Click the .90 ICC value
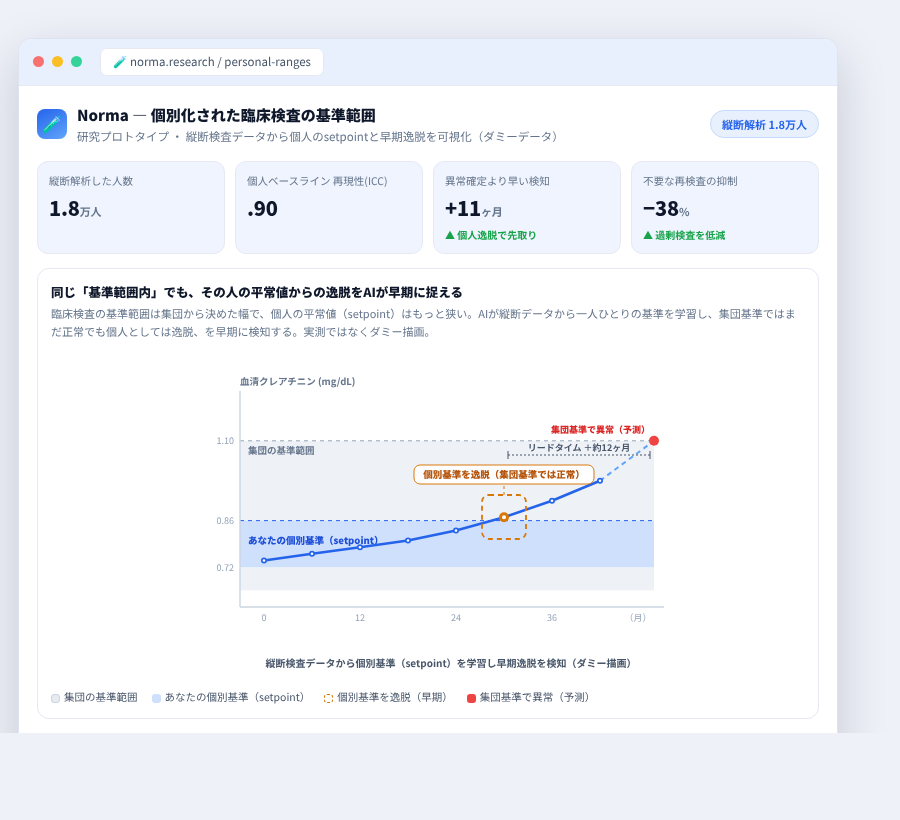Image resolution: width=900 pixels, height=820 pixels. [x=262, y=209]
